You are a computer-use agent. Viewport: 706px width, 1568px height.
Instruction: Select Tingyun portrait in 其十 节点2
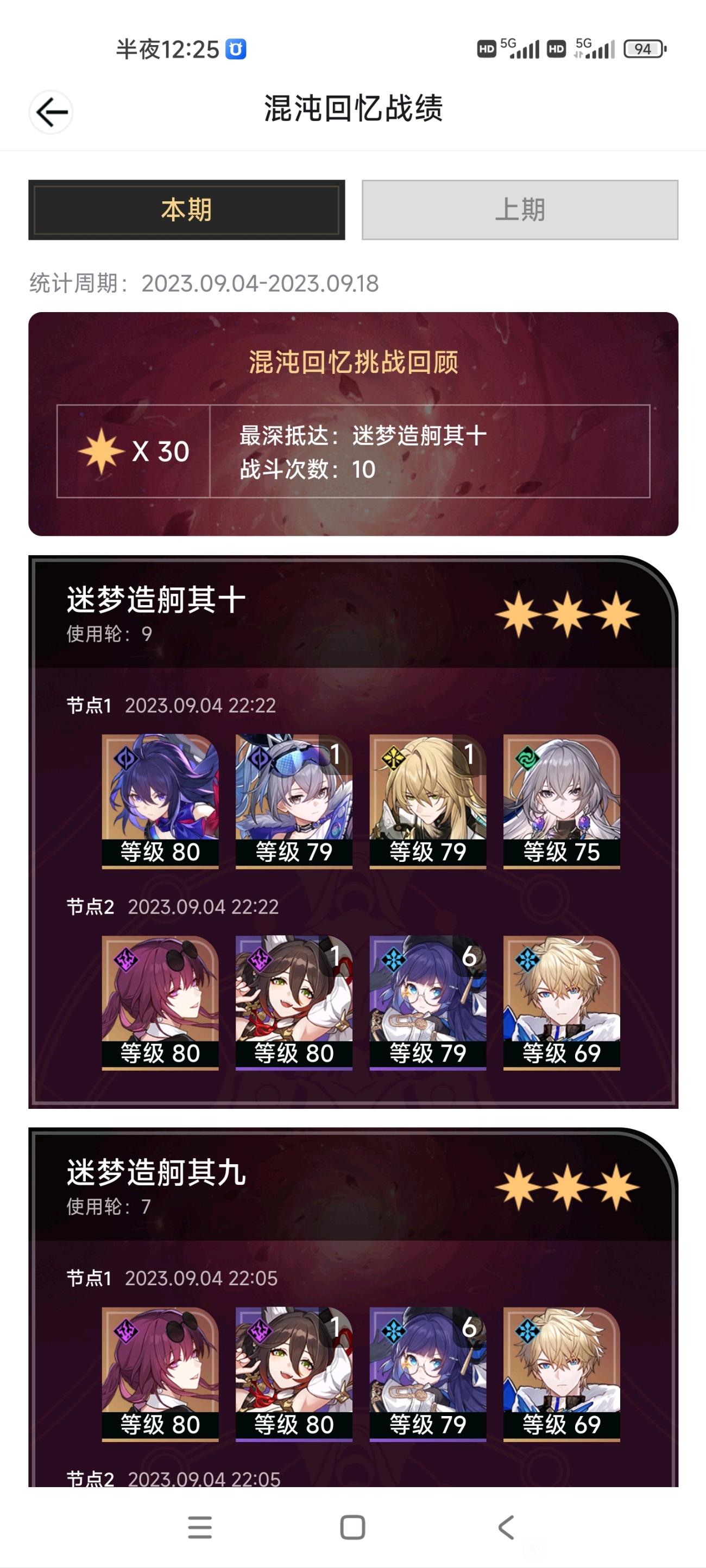(x=294, y=1002)
